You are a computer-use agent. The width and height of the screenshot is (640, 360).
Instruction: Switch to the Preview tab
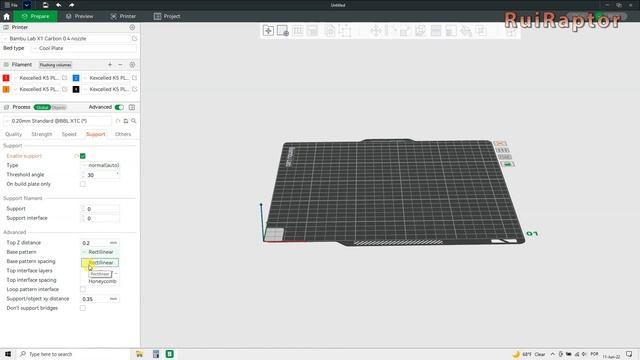click(80, 16)
